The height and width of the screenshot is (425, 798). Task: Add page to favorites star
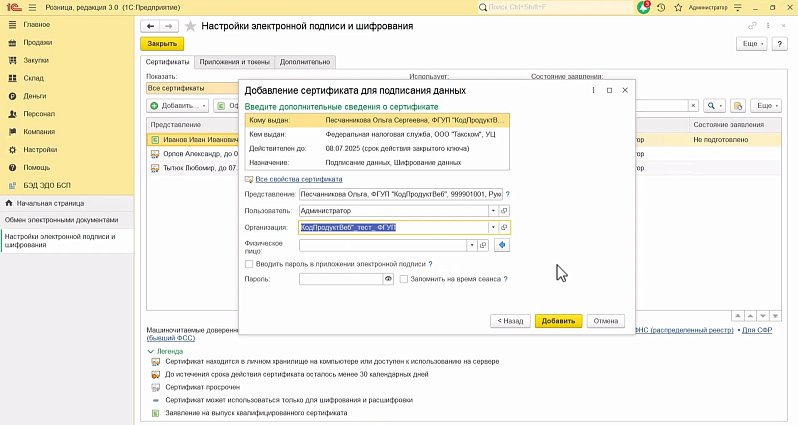(x=190, y=26)
